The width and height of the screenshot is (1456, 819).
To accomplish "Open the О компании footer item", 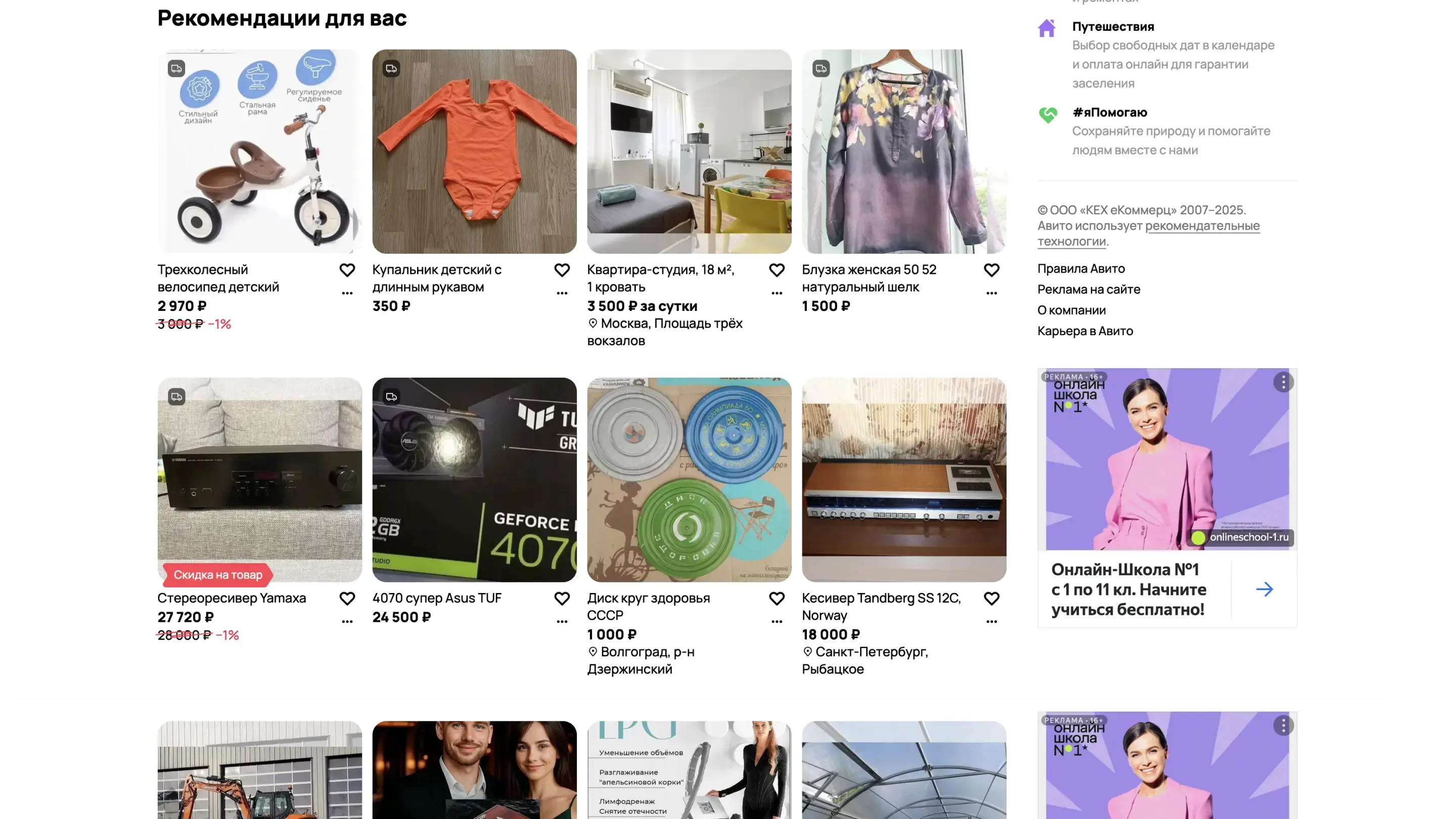I will pyautogui.click(x=1071, y=310).
